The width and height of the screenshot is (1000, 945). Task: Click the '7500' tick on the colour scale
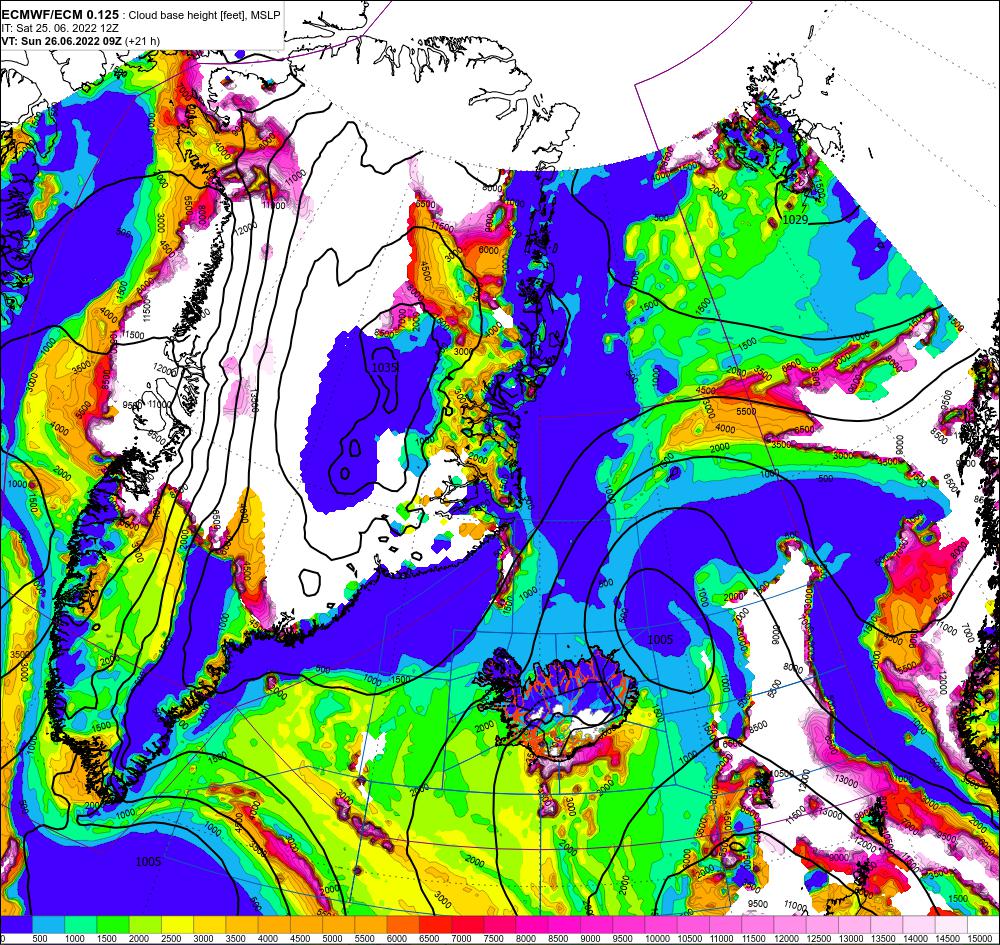tap(494, 939)
